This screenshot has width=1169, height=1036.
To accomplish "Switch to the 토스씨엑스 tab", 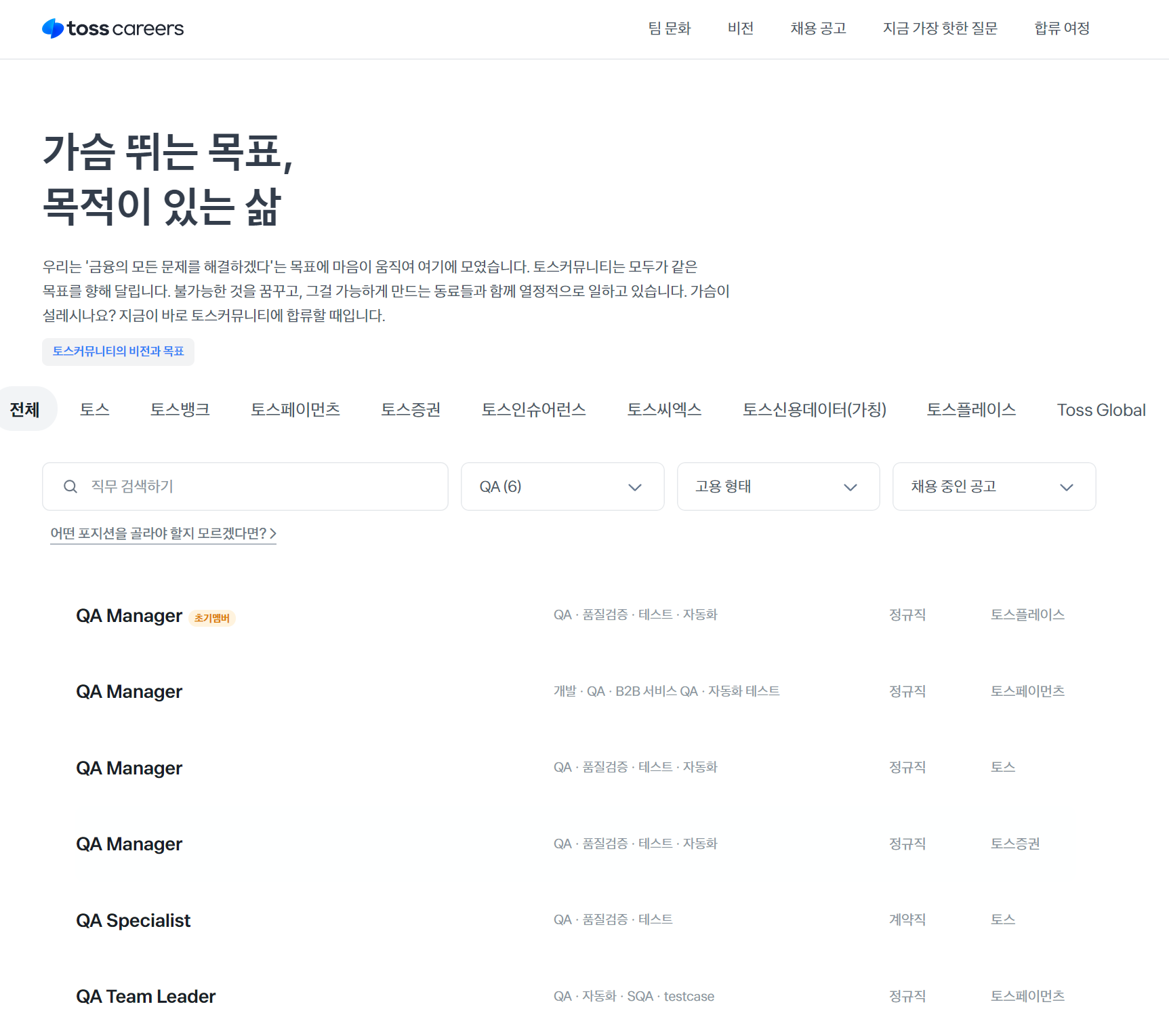I will tap(664, 409).
